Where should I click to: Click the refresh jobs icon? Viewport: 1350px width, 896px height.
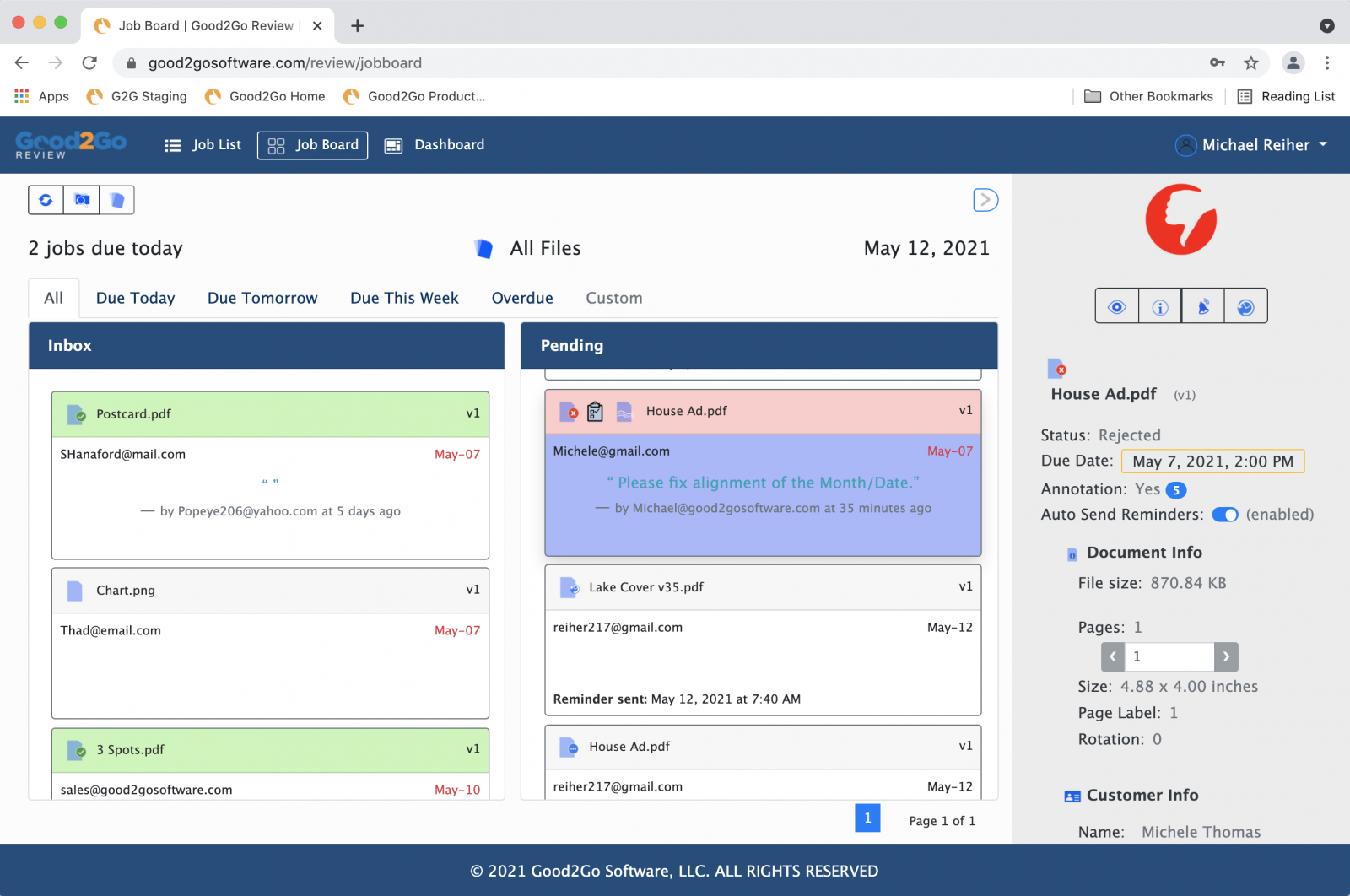point(46,200)
